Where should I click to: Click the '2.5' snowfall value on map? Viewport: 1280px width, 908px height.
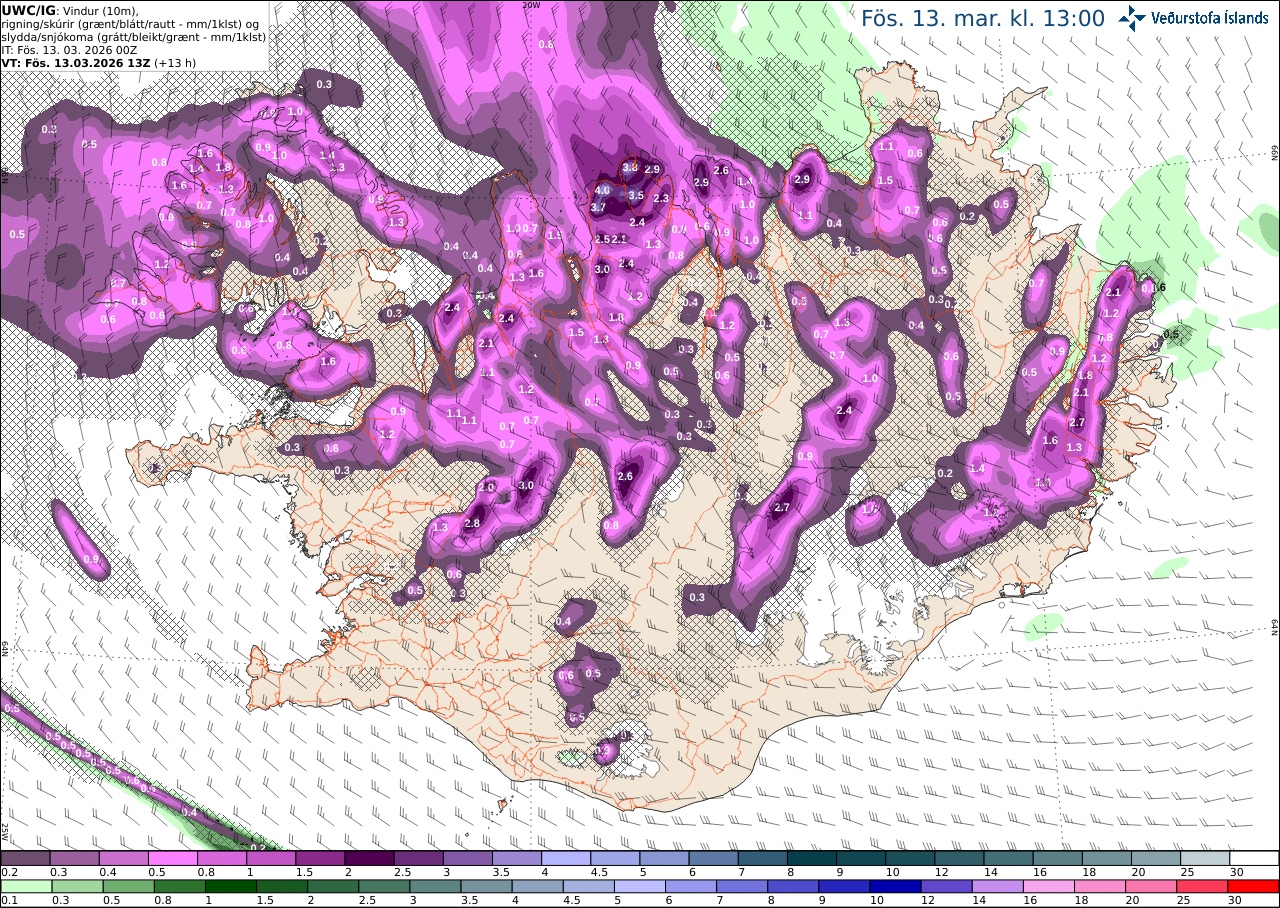(x=602, y=239)
